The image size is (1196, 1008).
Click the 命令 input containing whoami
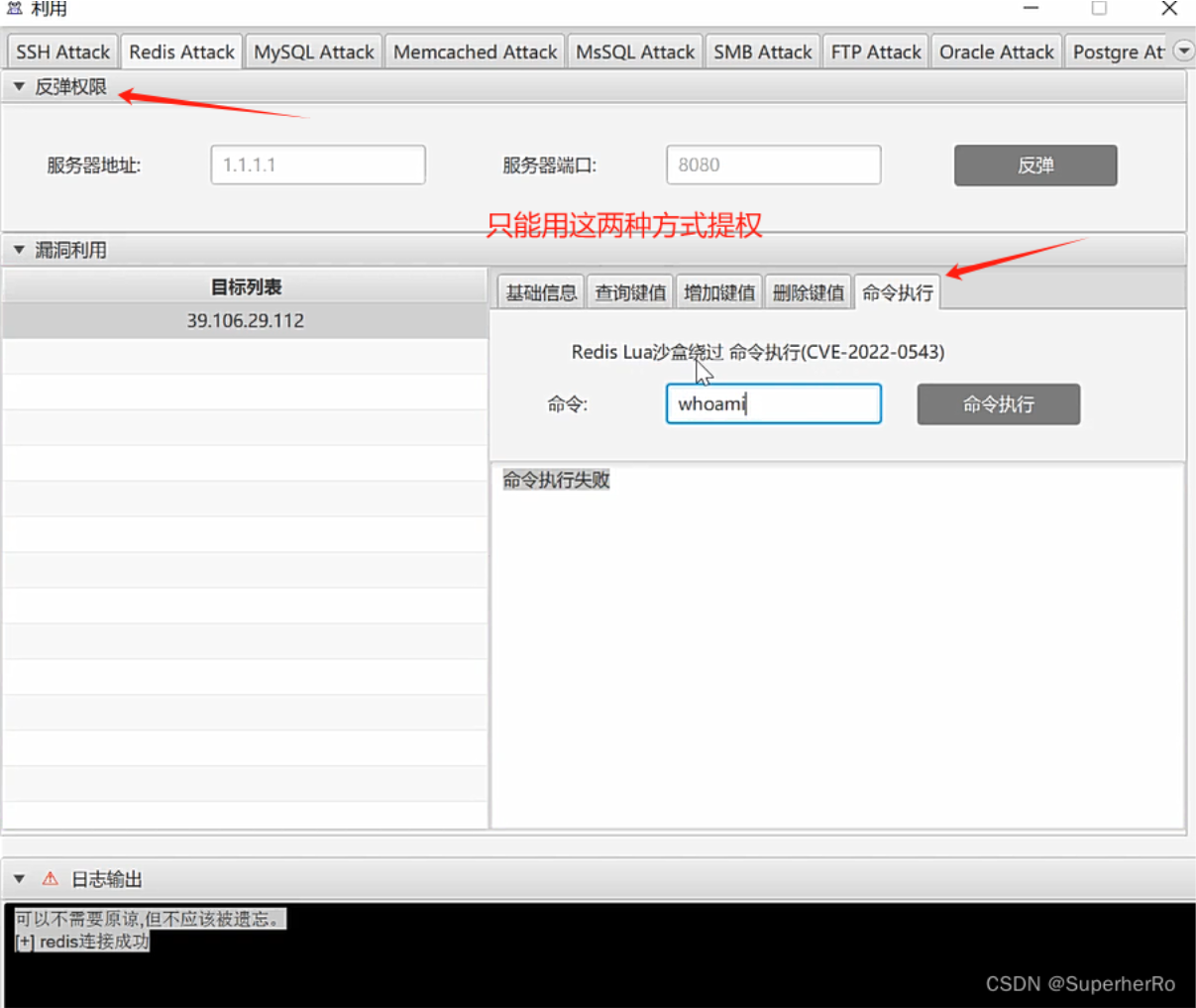pos(774,403)
